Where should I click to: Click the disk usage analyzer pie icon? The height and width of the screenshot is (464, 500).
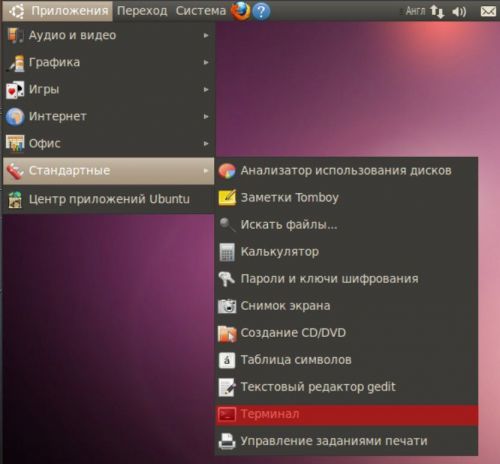pos(227,171)
